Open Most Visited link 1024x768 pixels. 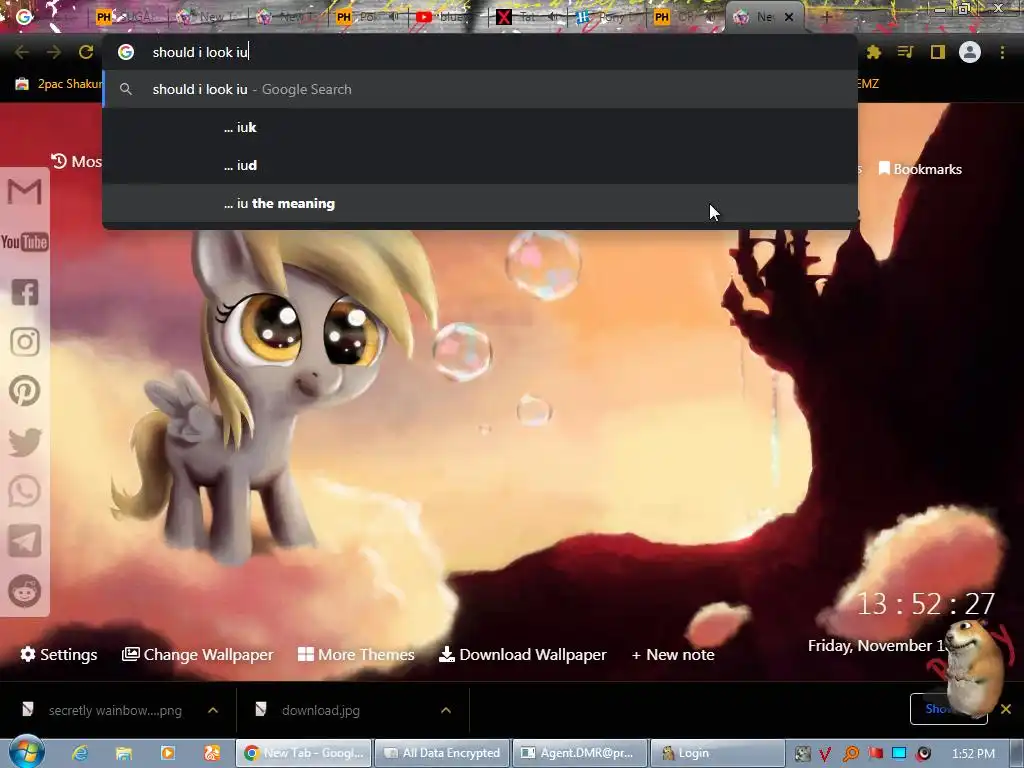tap(76, 161)
